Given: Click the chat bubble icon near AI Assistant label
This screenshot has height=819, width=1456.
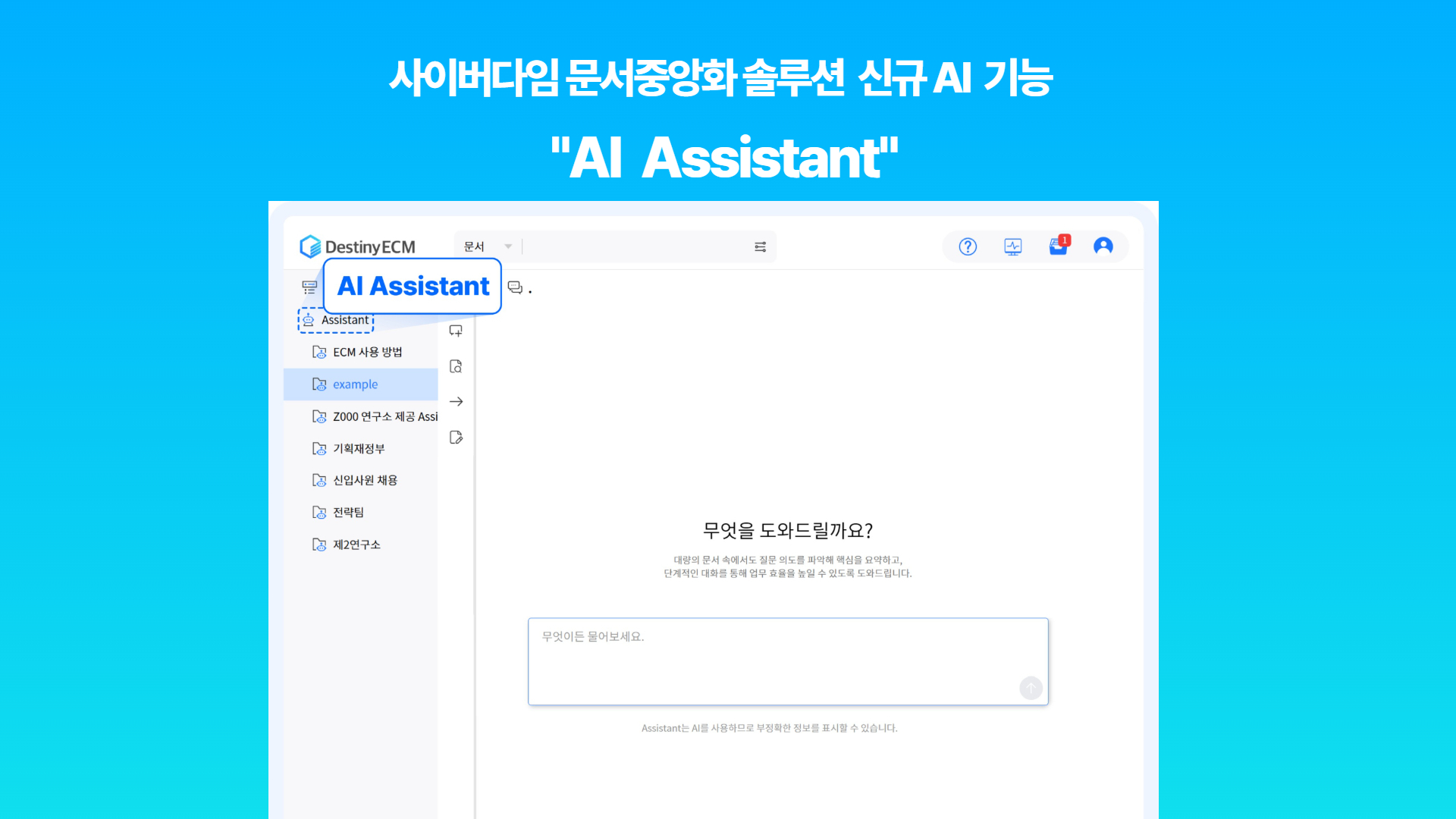Looking at the screenshot, I should [x=515, y=287].
